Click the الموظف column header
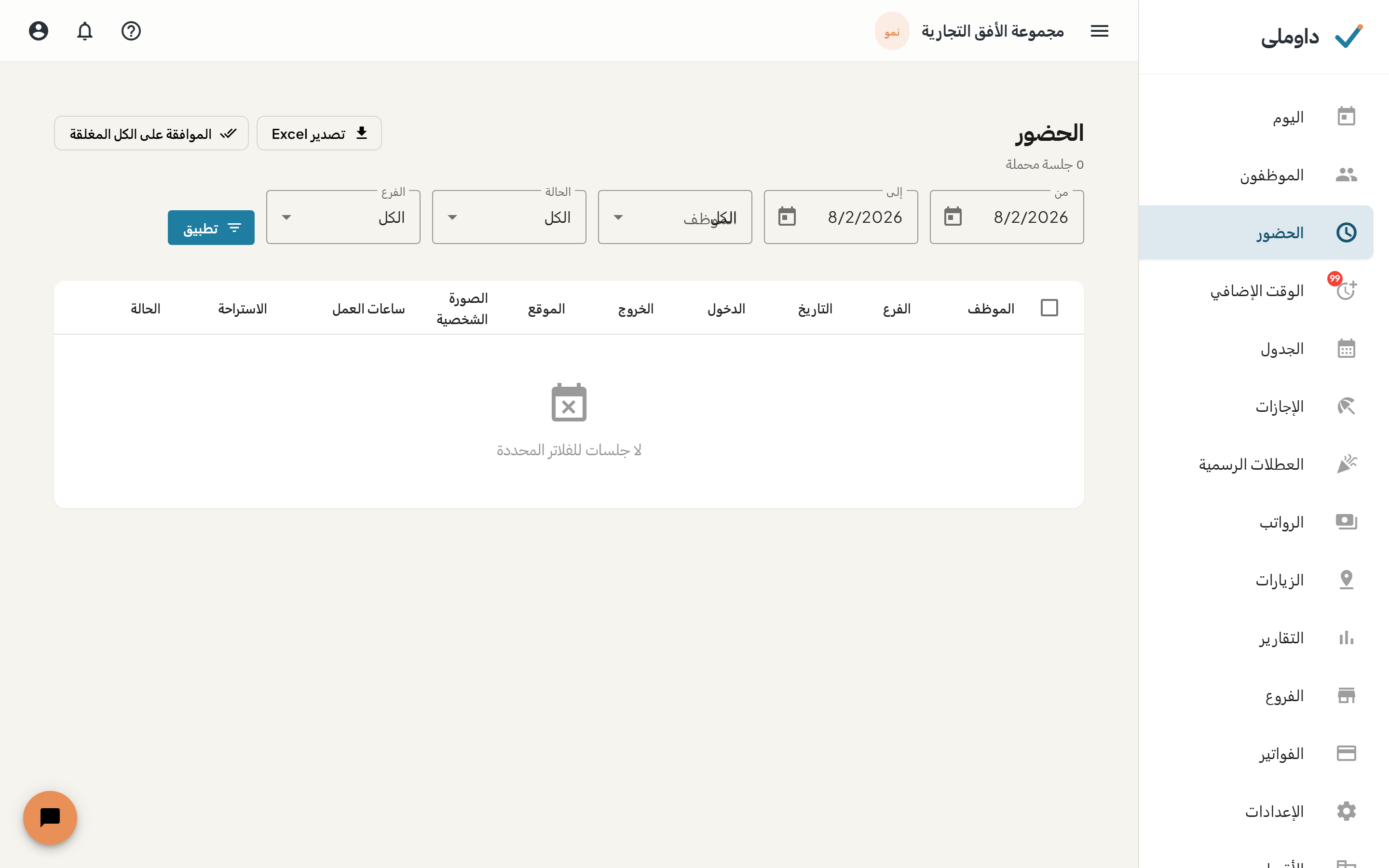The width and height of the screenshot is (1389, 868). pos(991,309)
